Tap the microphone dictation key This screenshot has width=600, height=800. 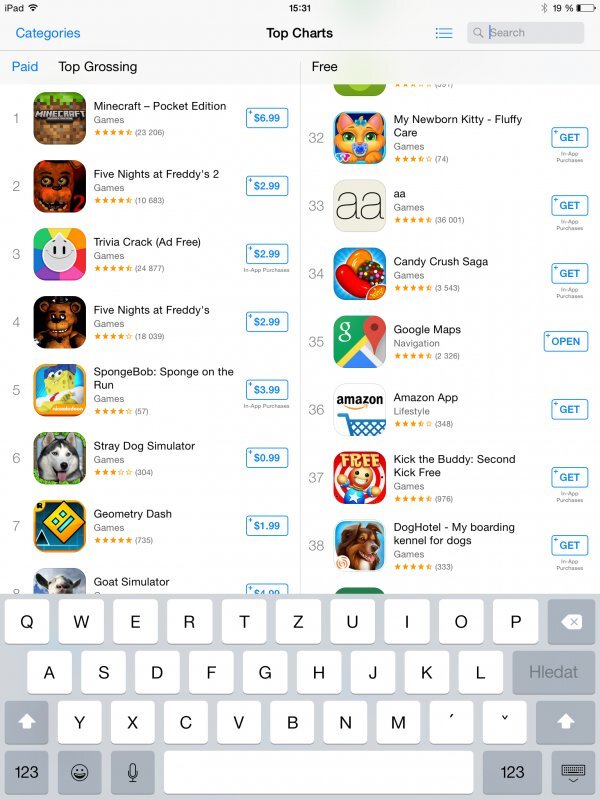point(133,772)
